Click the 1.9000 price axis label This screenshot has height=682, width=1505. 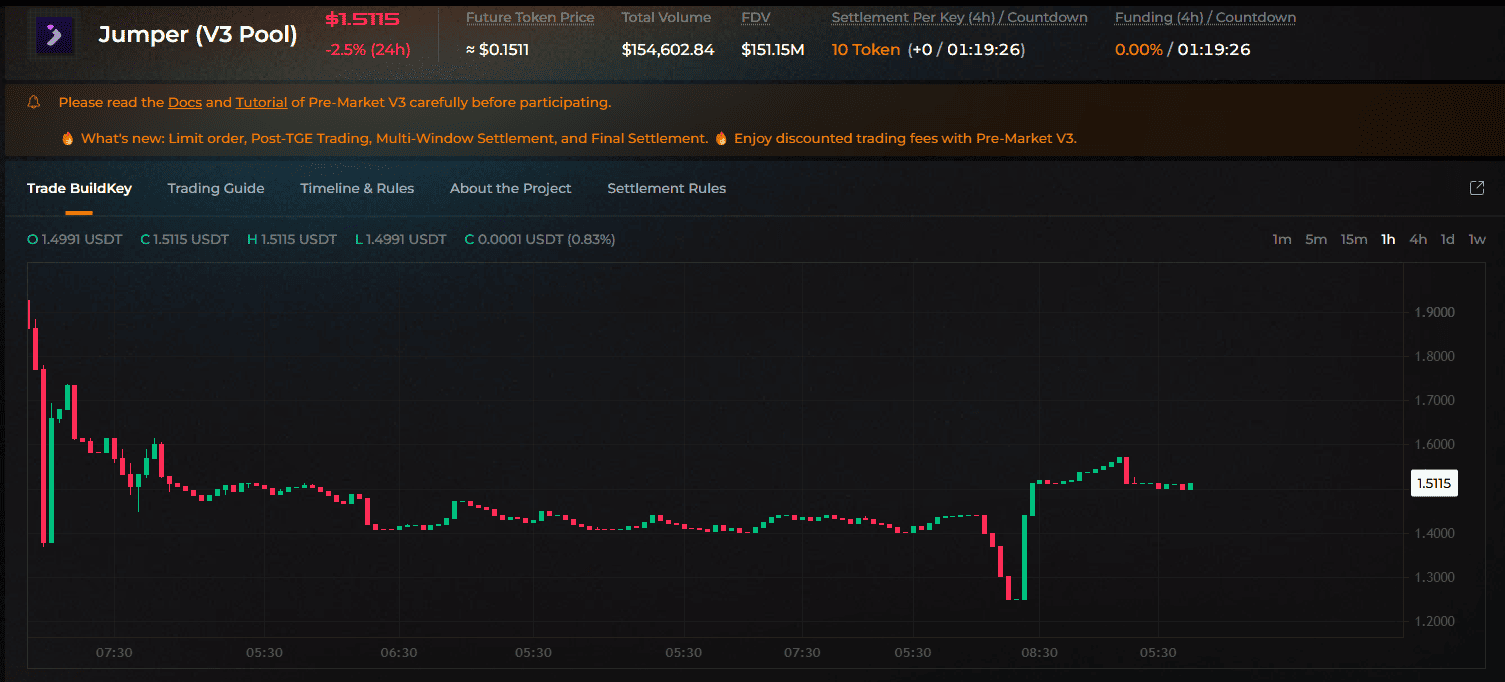(1434, 312)
